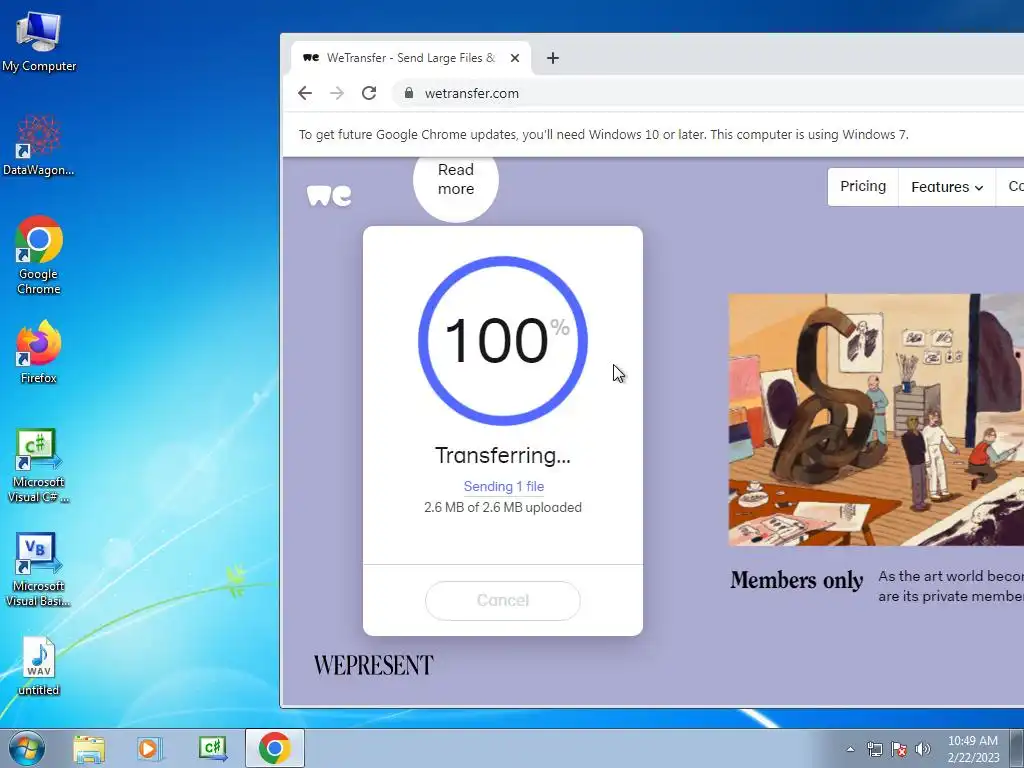Viewport: 1024px width, 768px height.
Task: Open Microsoft Visual Basic desktop shortcut
Action: tap(39, 570)
